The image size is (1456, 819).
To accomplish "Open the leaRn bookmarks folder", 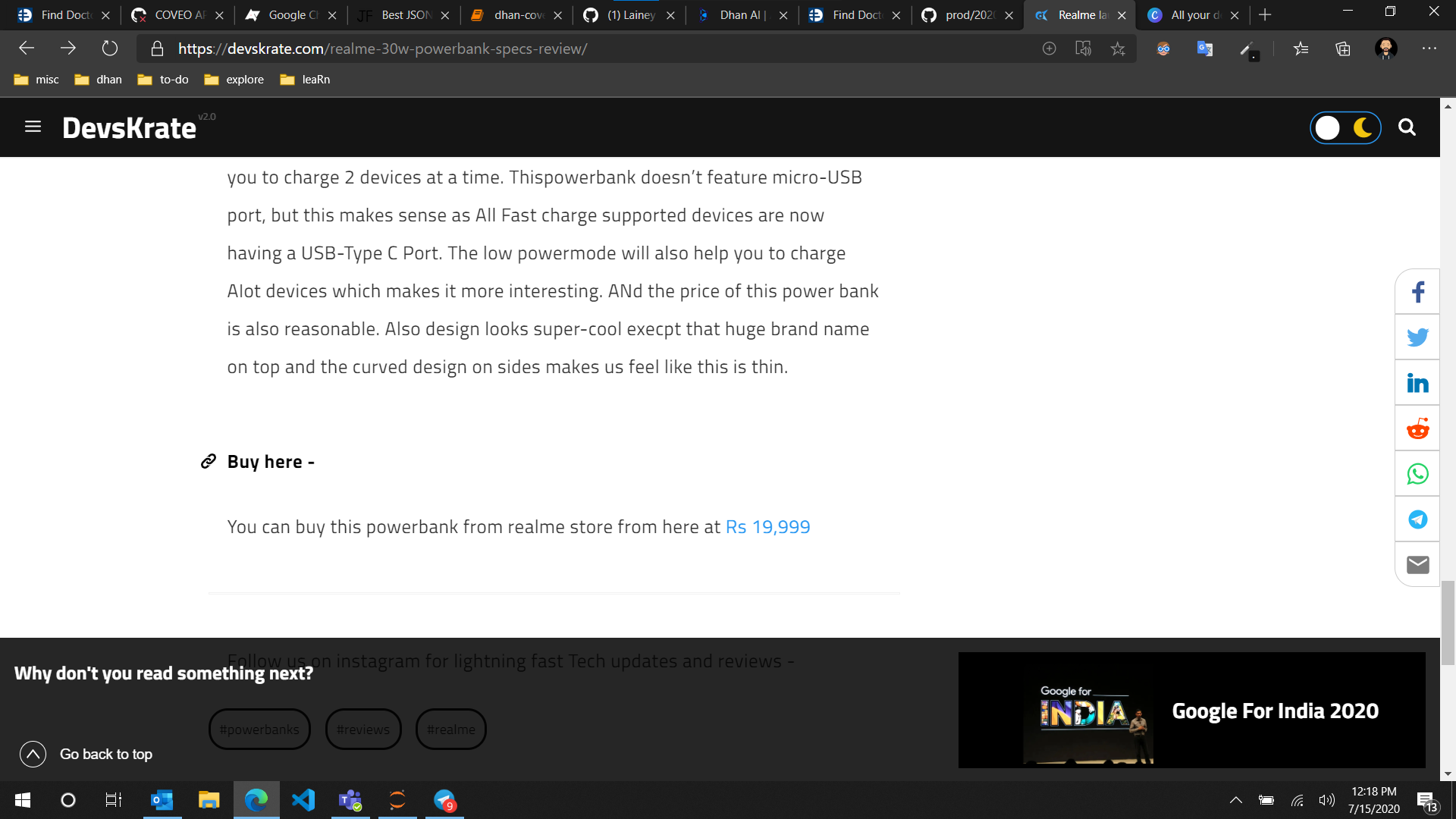I will [x=305, y=80].
